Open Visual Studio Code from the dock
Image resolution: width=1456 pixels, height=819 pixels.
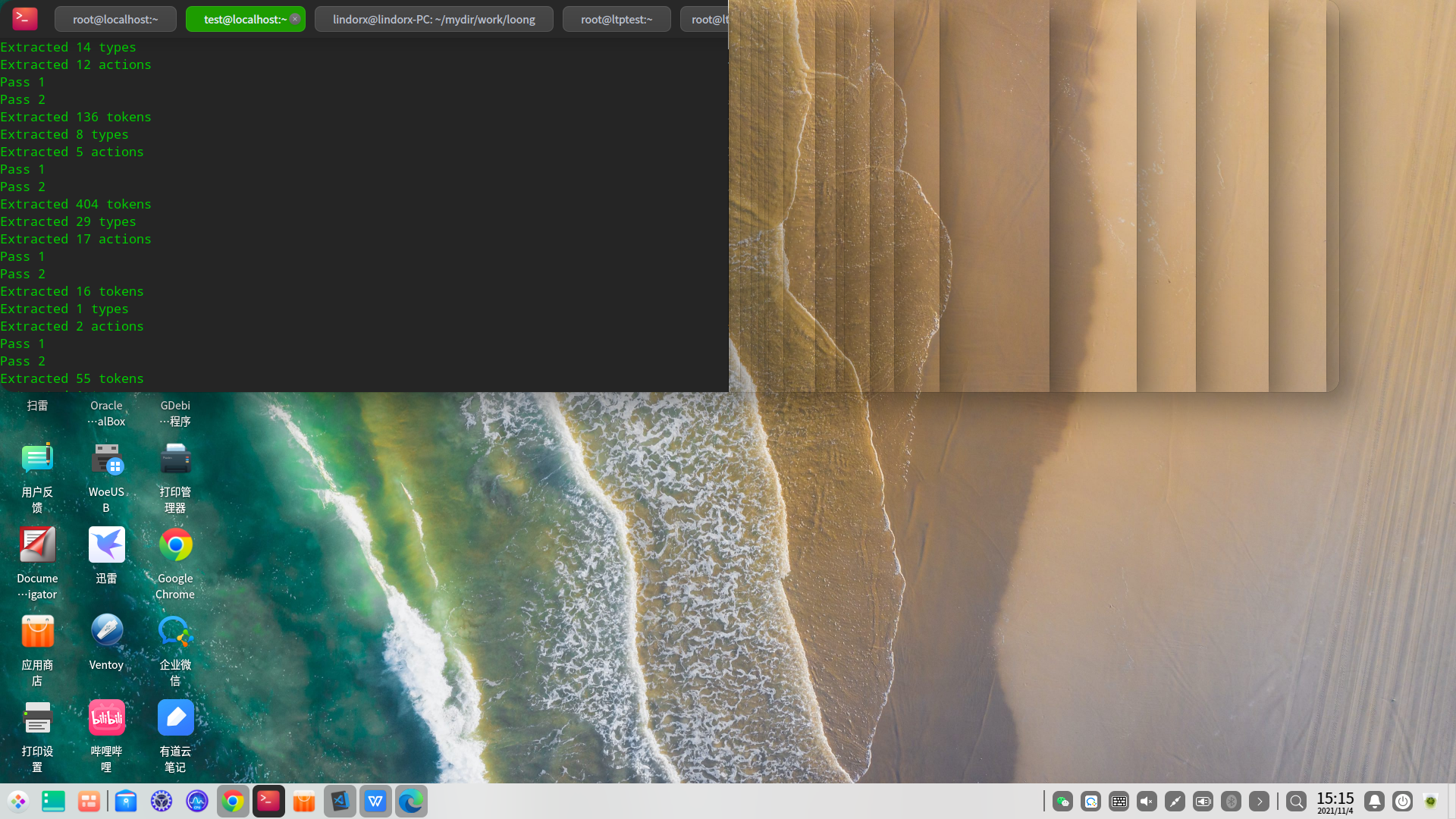(x=340, y=801)
